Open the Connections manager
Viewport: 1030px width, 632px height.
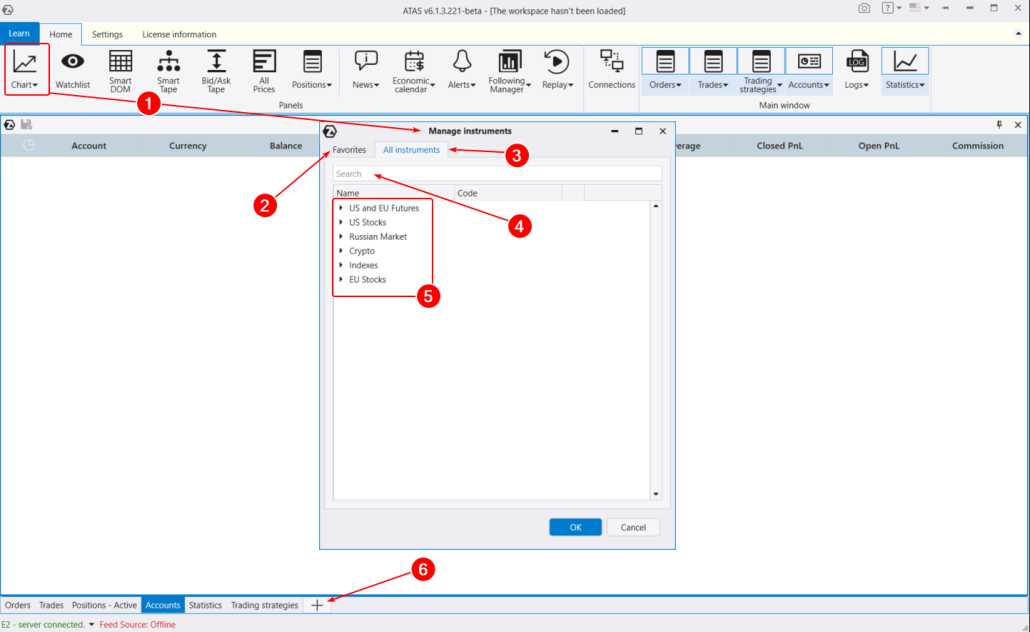(611, 68)
